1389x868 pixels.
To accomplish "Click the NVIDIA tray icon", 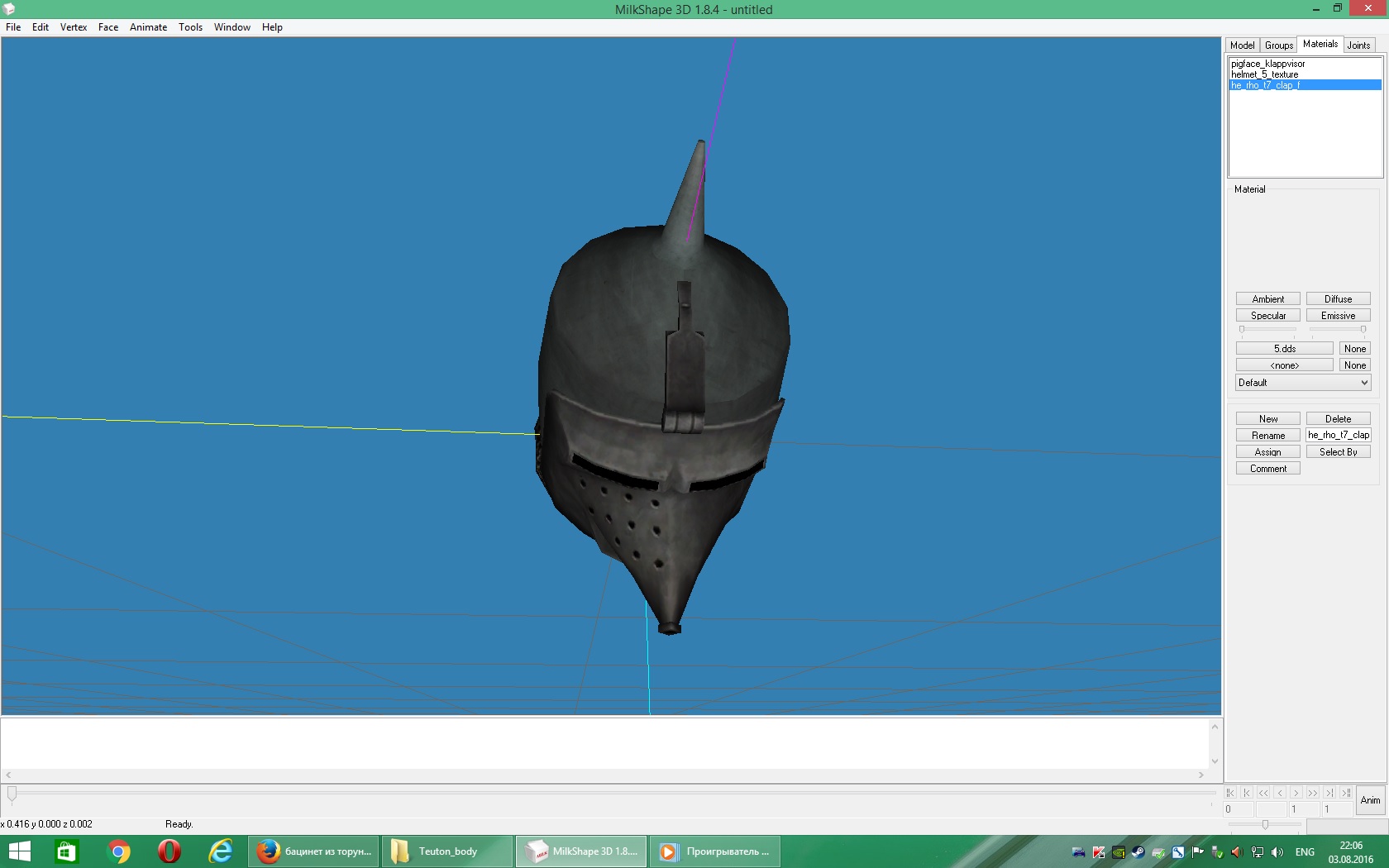I will point(1119,852).
